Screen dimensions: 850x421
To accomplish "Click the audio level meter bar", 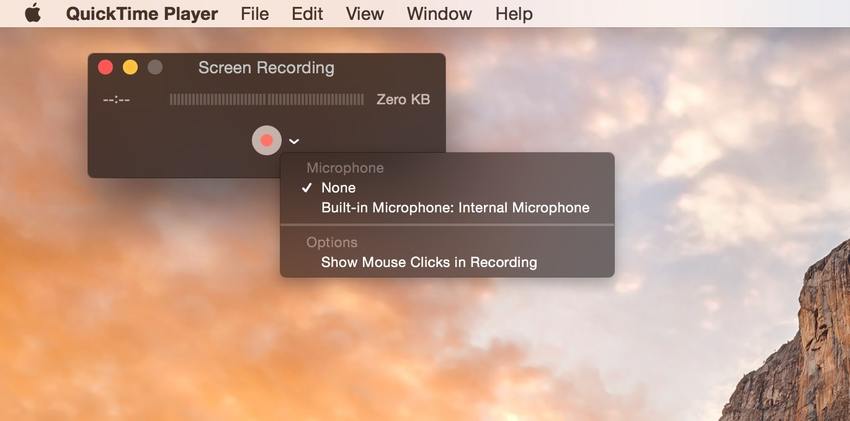I will [x=267, y=100].
